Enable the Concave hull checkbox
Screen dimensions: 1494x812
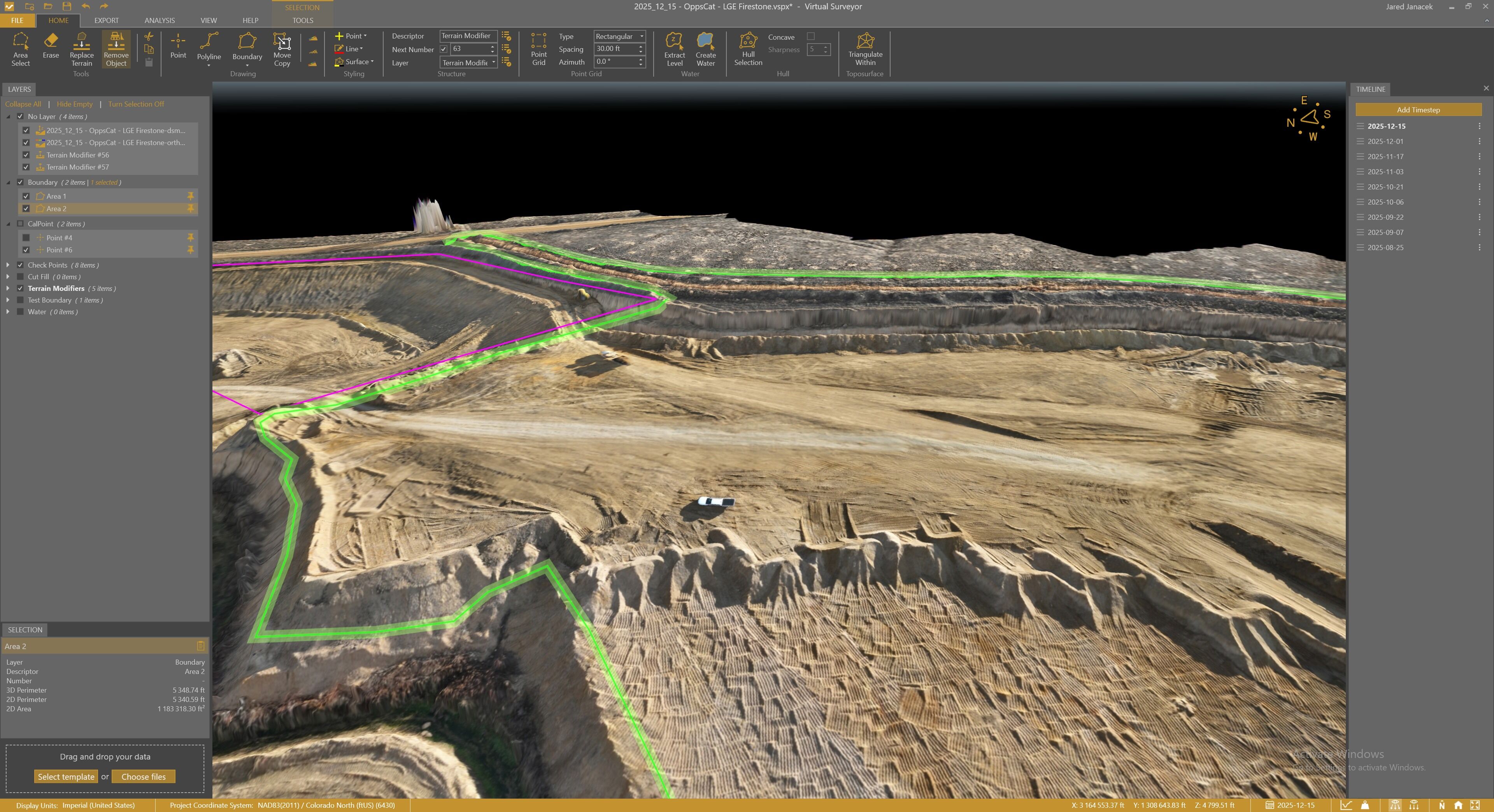811,37
